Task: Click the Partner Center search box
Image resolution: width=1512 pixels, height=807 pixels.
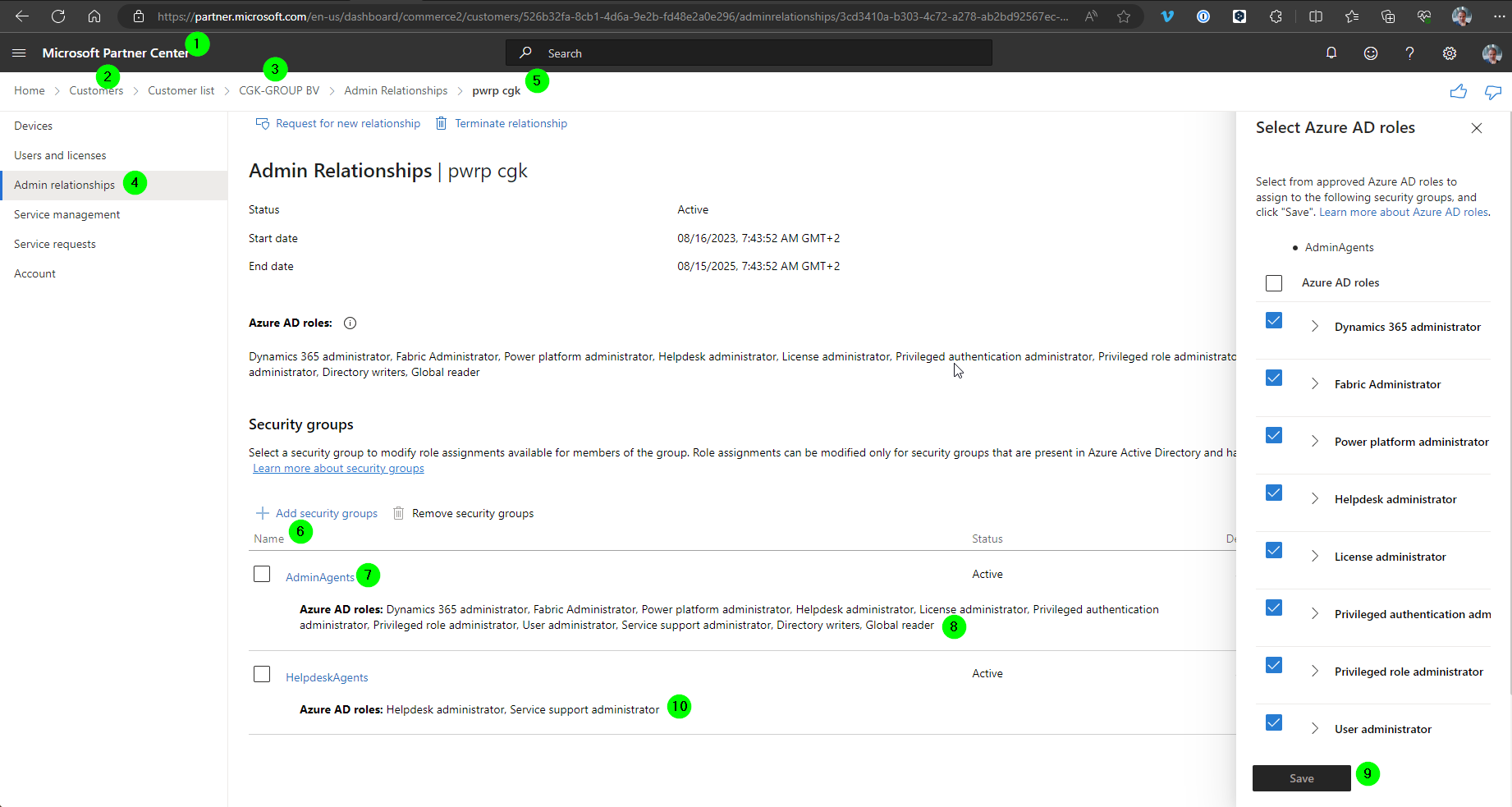Action: coord(749,53)
